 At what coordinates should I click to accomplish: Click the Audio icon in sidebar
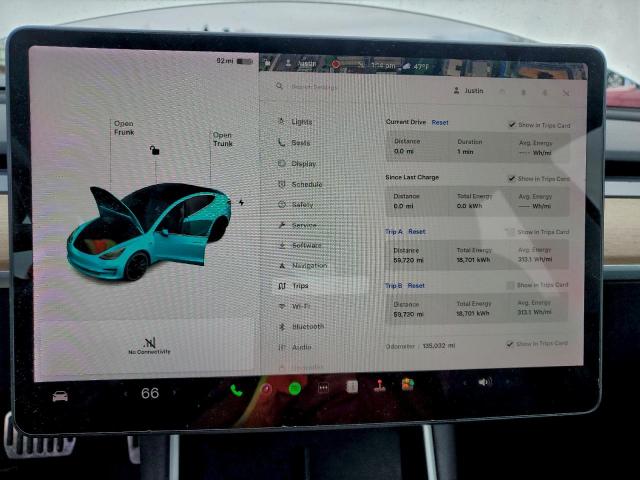coord(282,347)
